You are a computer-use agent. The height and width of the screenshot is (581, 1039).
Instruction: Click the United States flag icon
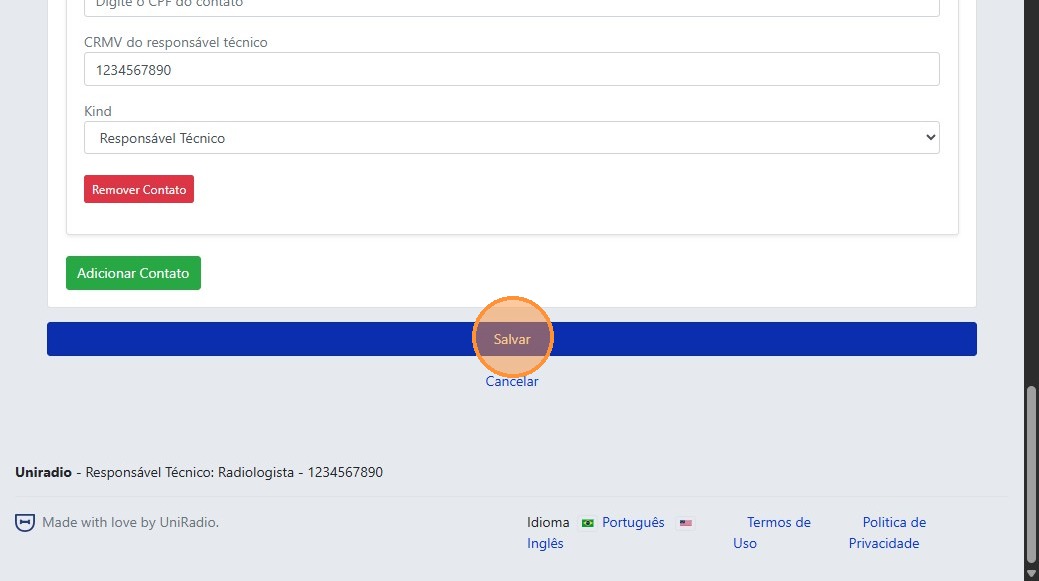click(685, 523)
